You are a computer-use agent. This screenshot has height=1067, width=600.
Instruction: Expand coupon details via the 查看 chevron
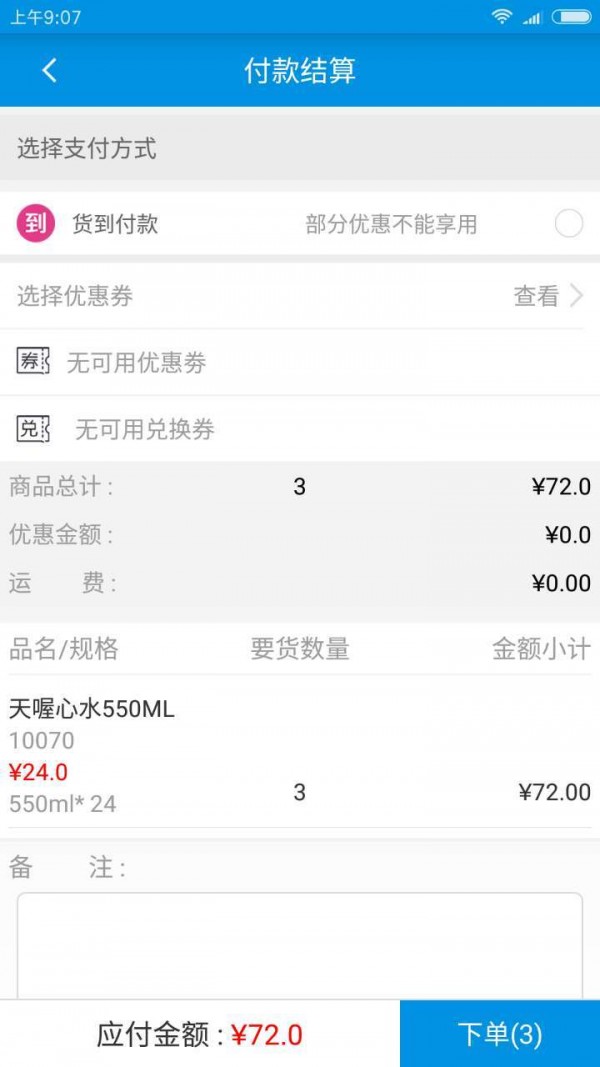pos(578,295)
